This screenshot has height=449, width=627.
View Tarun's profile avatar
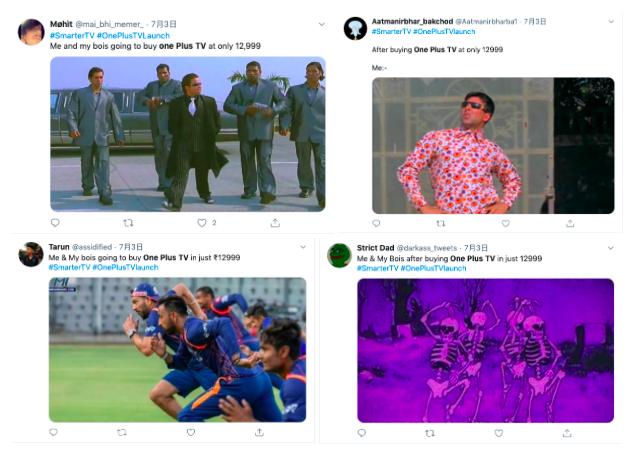(31, 254)
